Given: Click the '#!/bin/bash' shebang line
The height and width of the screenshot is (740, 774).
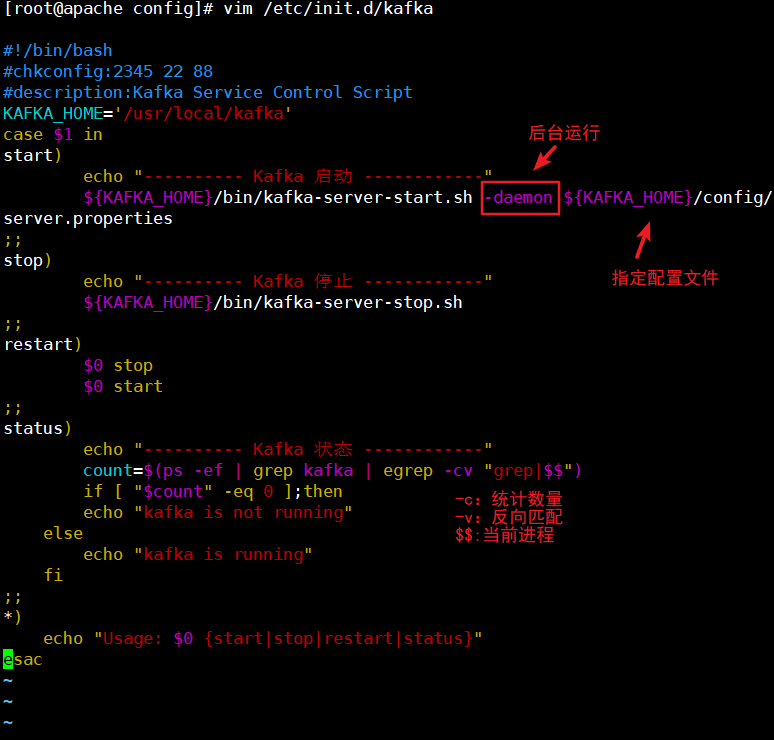Looking at the screenshot, I should coord(58,51).
